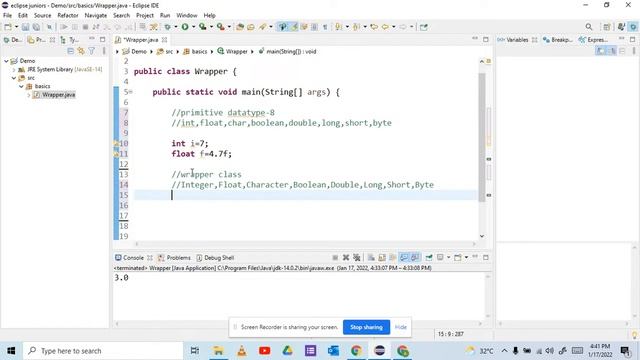Screen dimensions: 640x360
Task: Switch to the Debug perspective icon
Action: [633, 27]
